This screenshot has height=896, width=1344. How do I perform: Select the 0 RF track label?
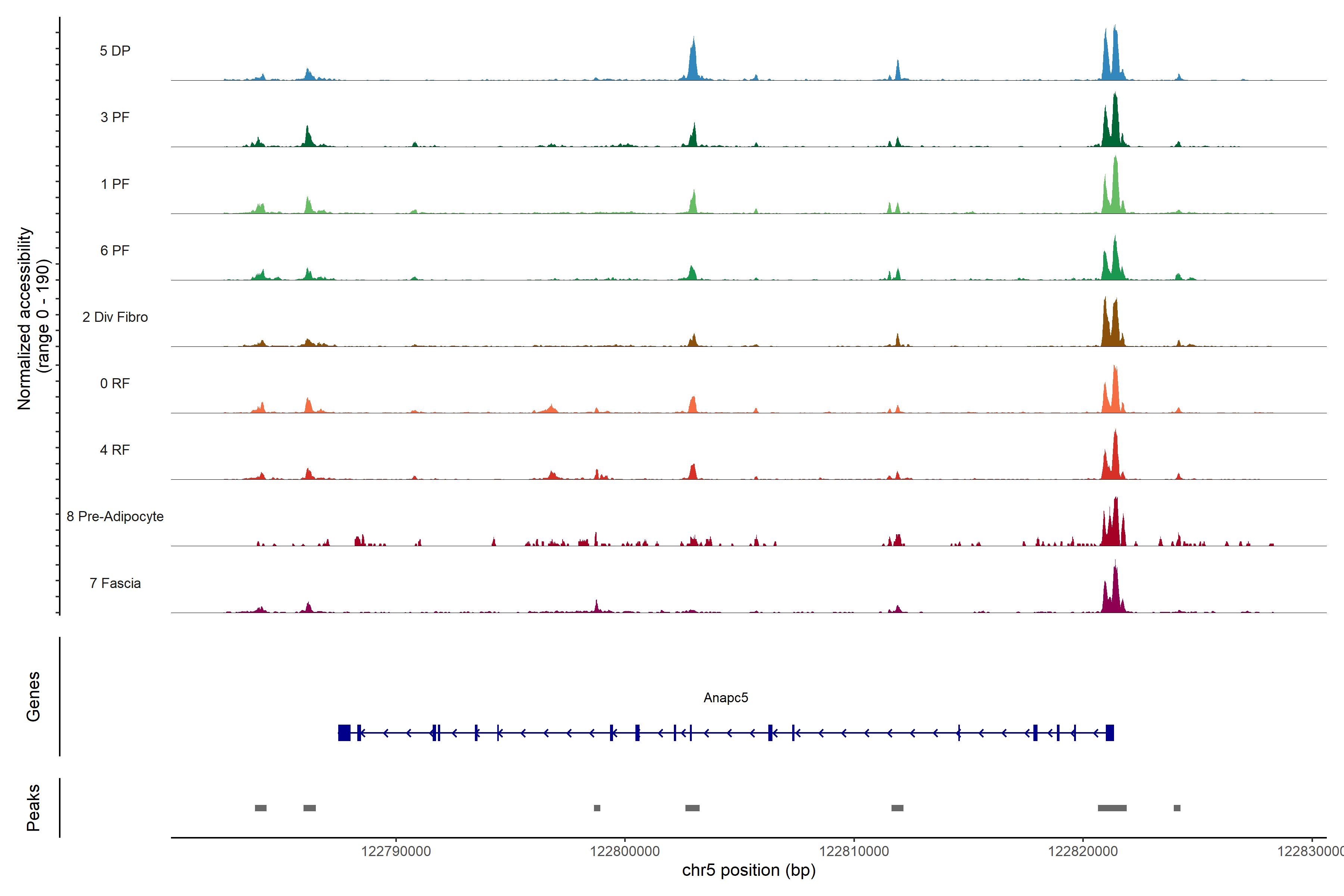pos(115,383)
